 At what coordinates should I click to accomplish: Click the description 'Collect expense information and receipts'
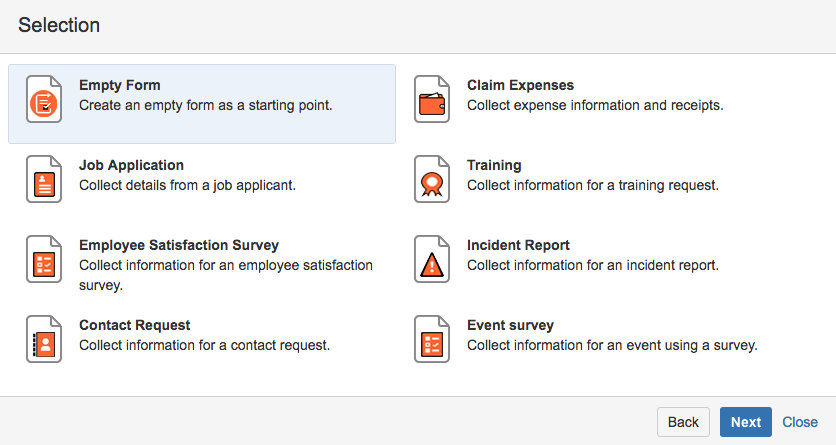[x=595, y=104]
